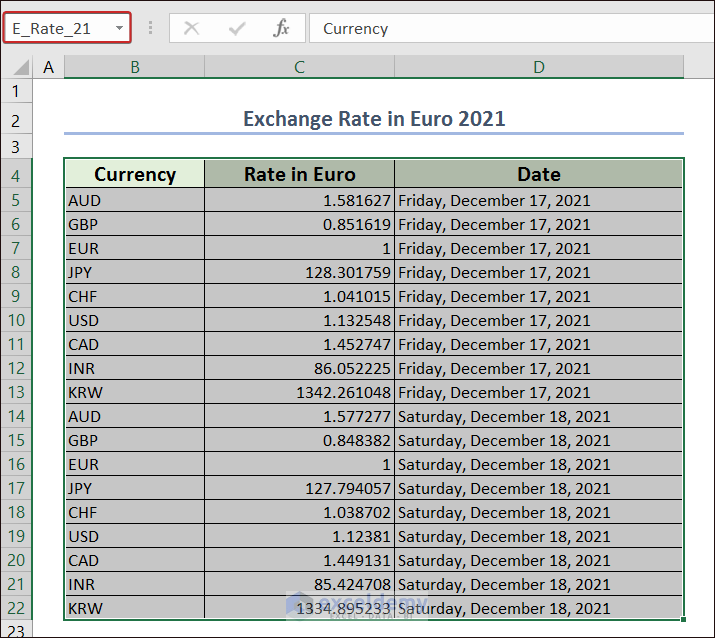715x638 pixels.
Task: Click the KRW cell in row 13
Action: (134, 392)
